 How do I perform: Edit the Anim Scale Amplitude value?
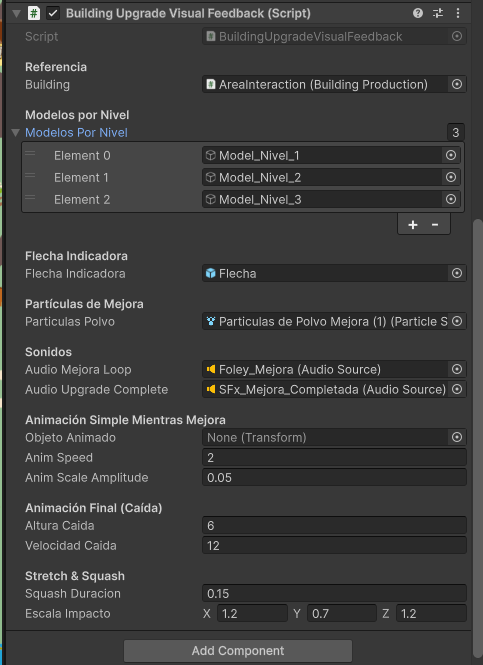334,478
